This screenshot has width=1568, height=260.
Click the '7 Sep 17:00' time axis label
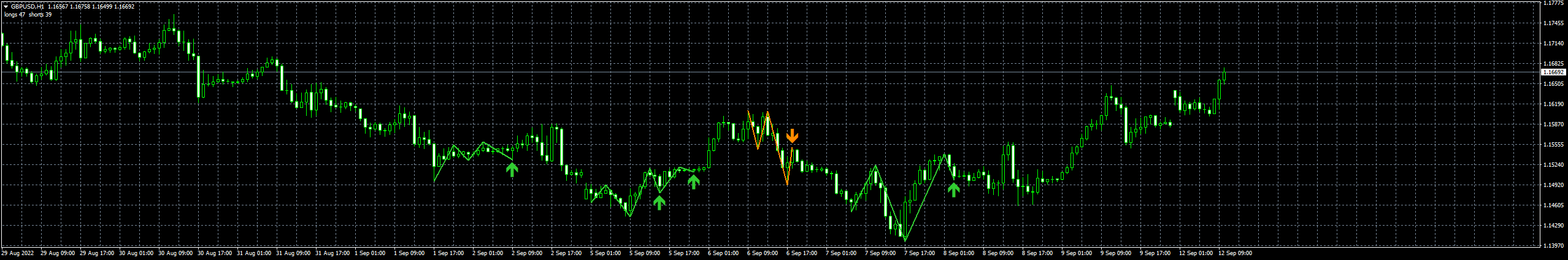pyautogui.click(x=920, y=253)
